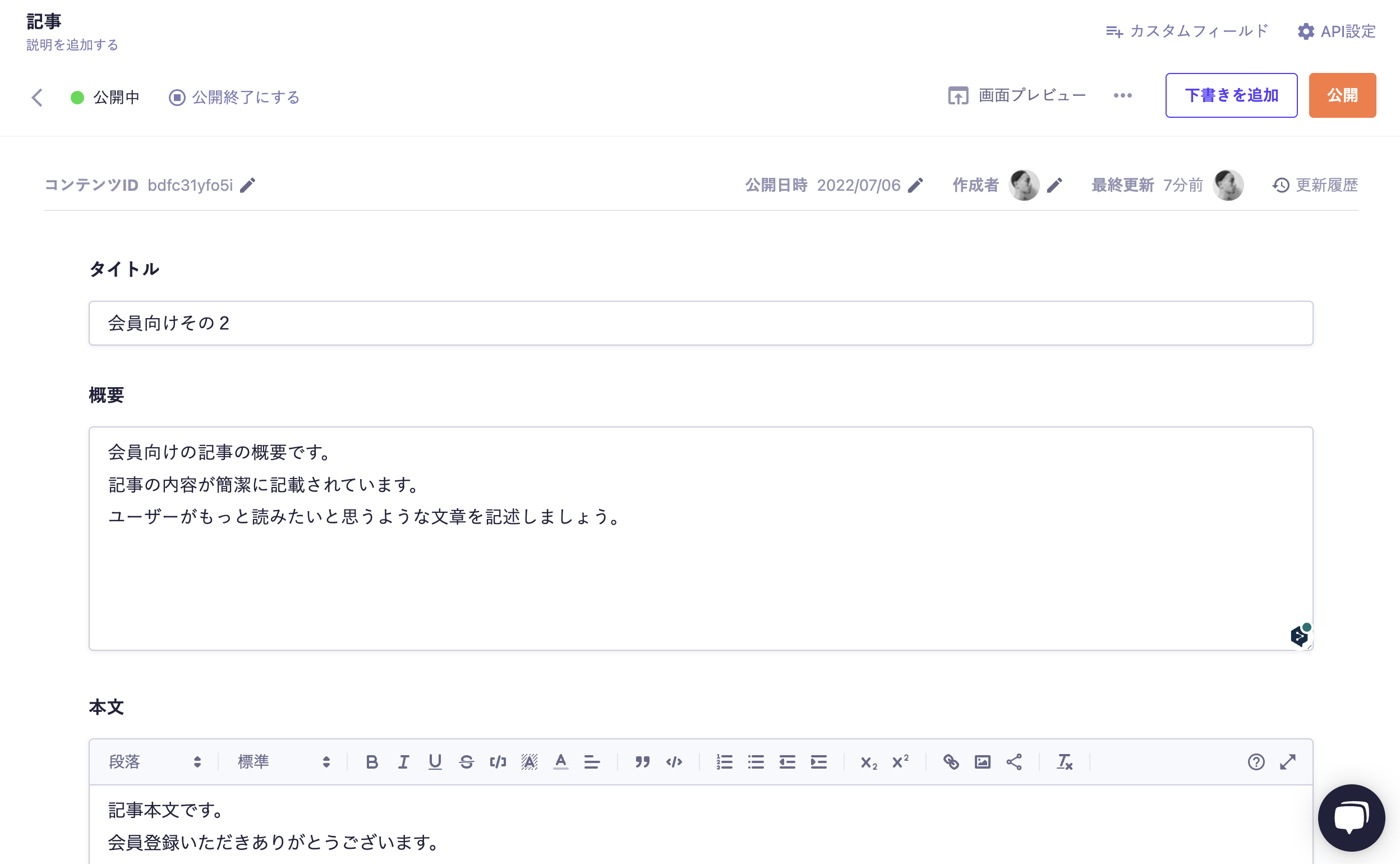Open API設定 in the top right
This screenshot has height=864, width=1400.
tap(1336, 31)
